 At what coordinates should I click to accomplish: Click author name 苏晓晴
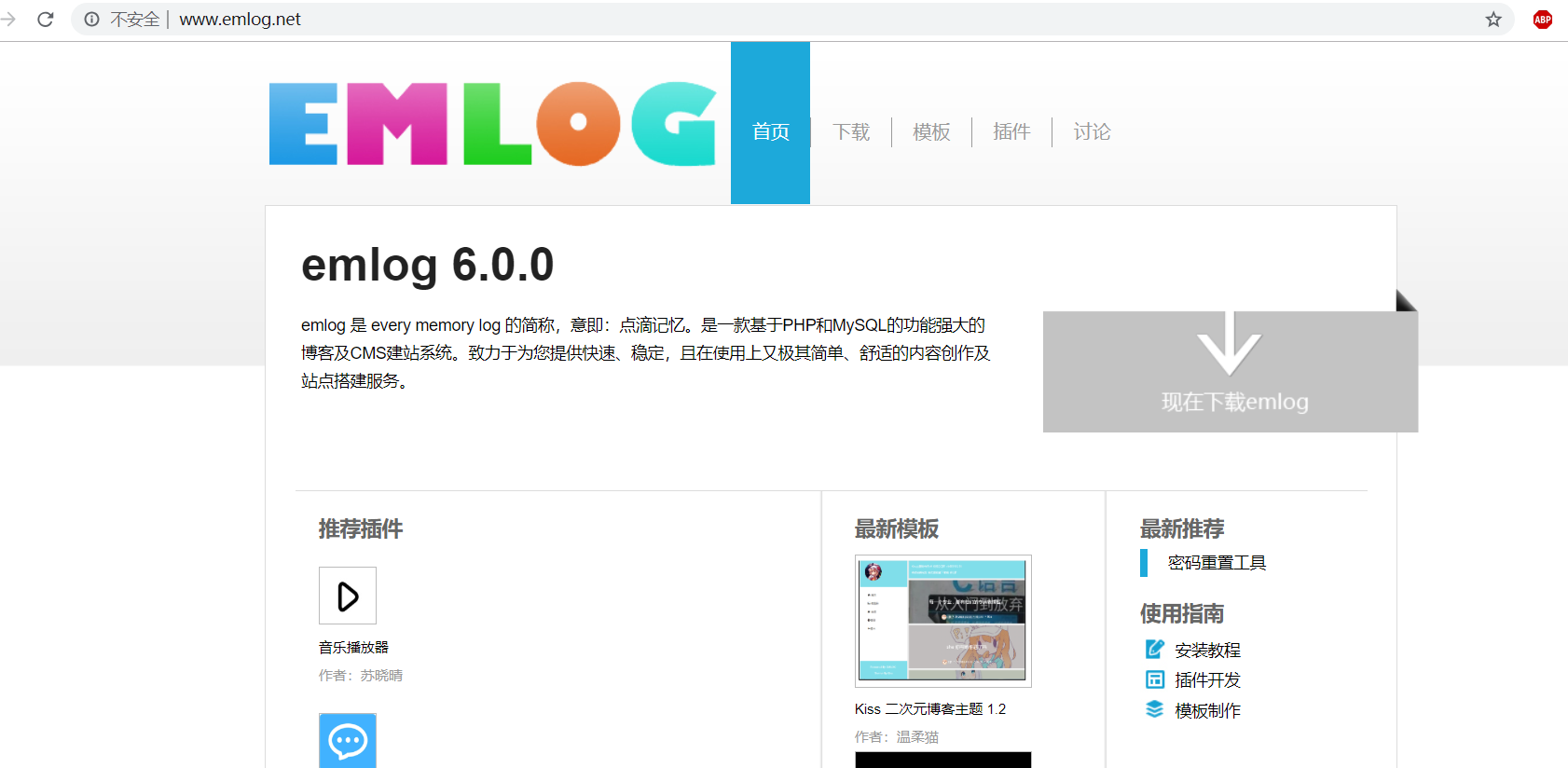[381, 676]
